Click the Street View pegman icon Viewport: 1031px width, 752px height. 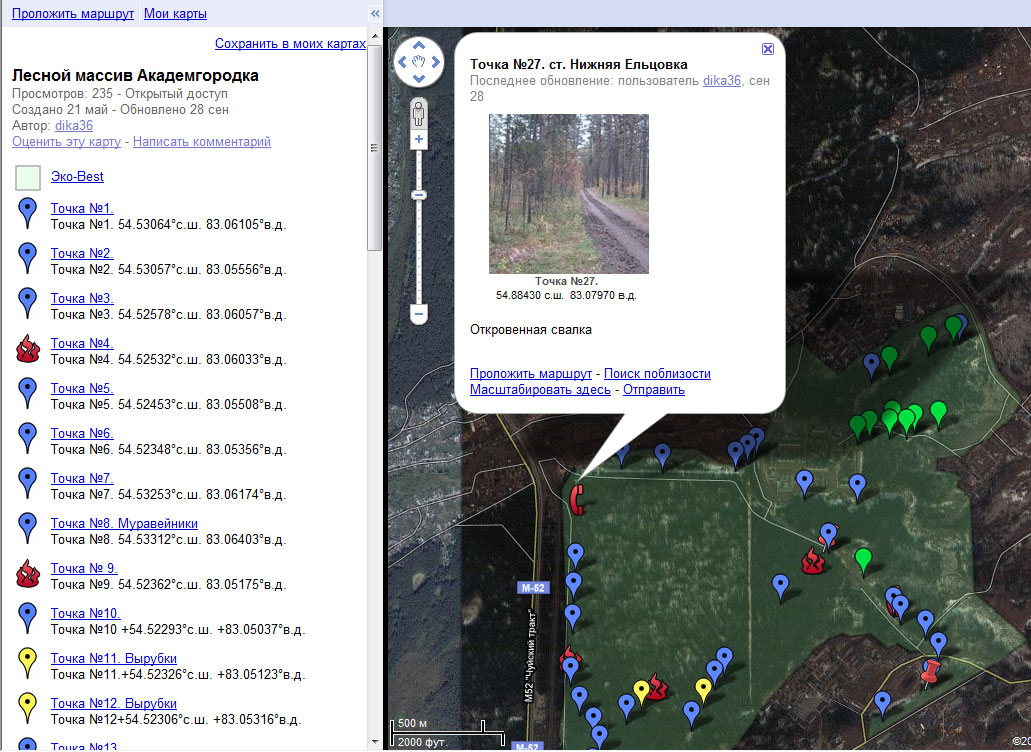click(x=419, y=111)
